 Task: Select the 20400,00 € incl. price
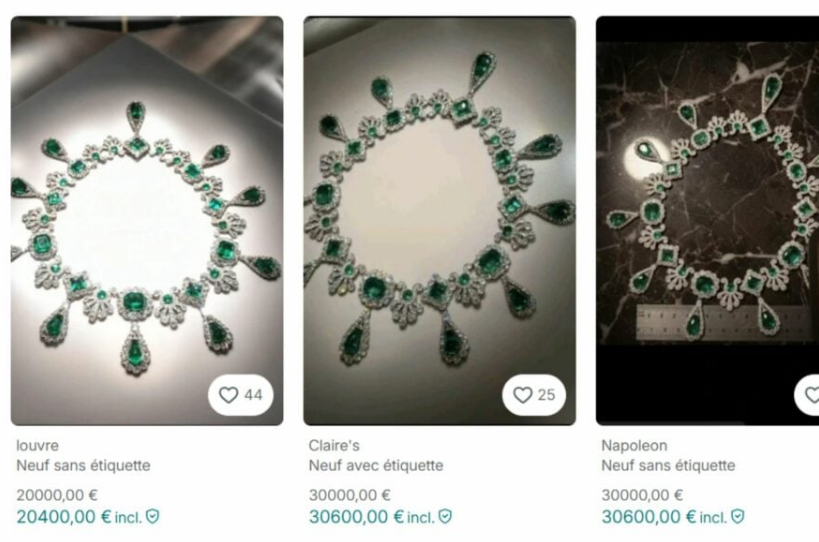79,517
